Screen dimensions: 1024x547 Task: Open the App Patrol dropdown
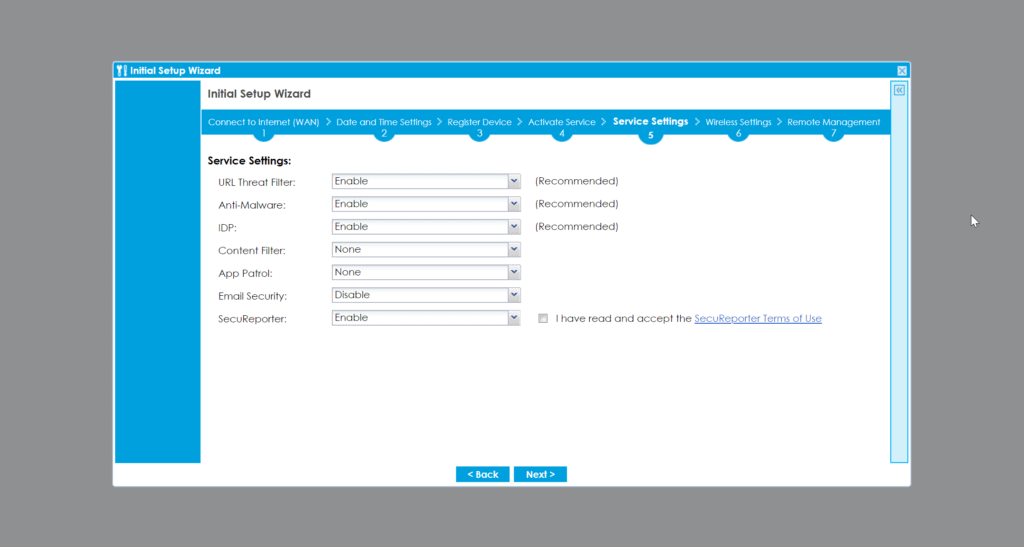[x=514, y=272]
